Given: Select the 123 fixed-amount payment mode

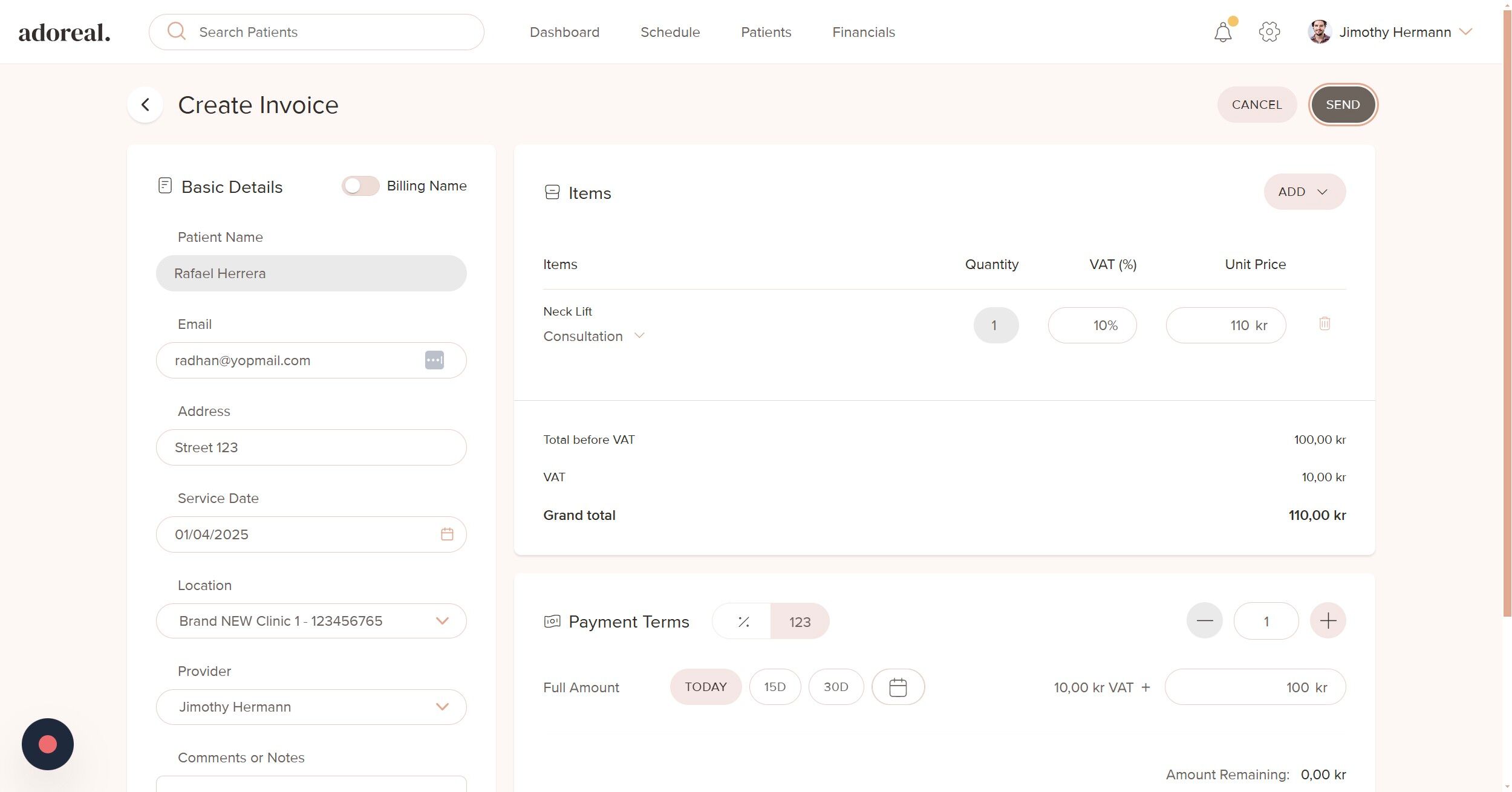Looking at the screenshot, I should click(x=799, y=622).
